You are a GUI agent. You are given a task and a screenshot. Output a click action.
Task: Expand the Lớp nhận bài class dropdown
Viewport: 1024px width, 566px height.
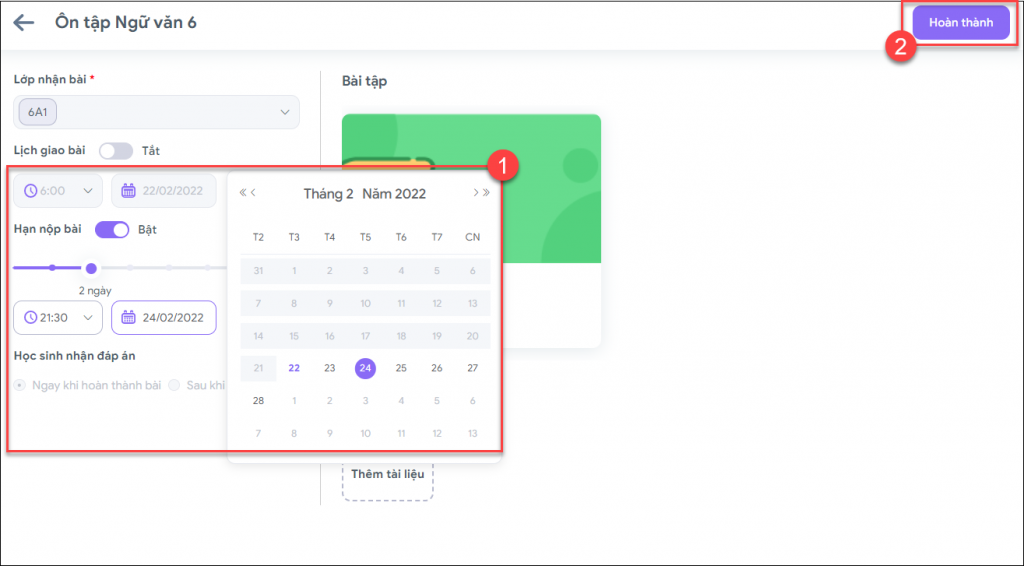(x=284, y=112)
